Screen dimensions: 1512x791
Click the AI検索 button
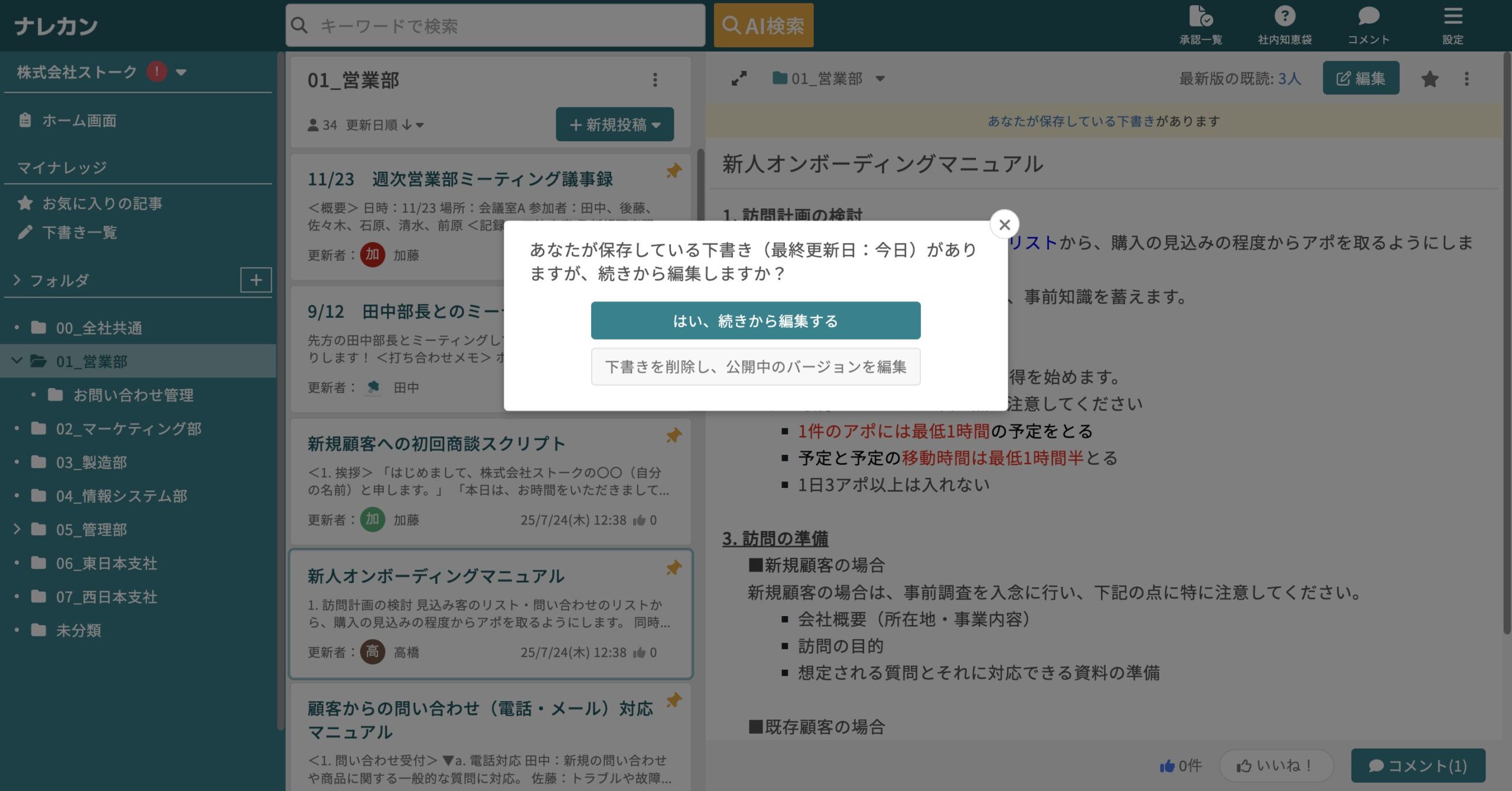click(763, 25)
